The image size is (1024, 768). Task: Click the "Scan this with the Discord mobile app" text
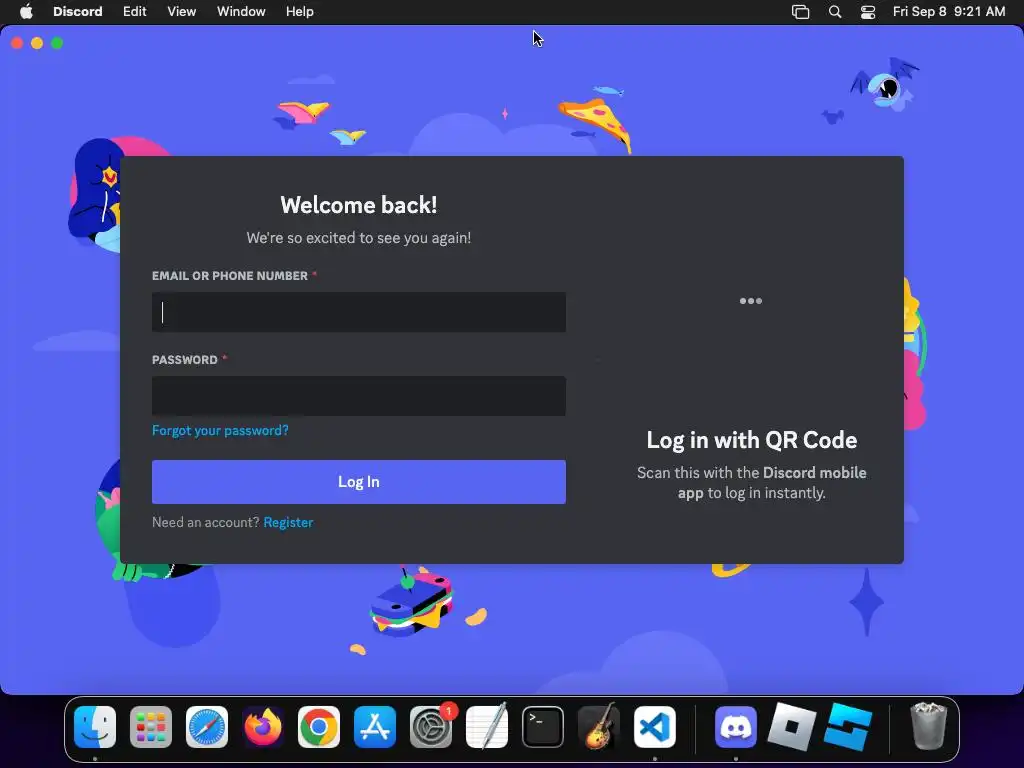point(752,483)
